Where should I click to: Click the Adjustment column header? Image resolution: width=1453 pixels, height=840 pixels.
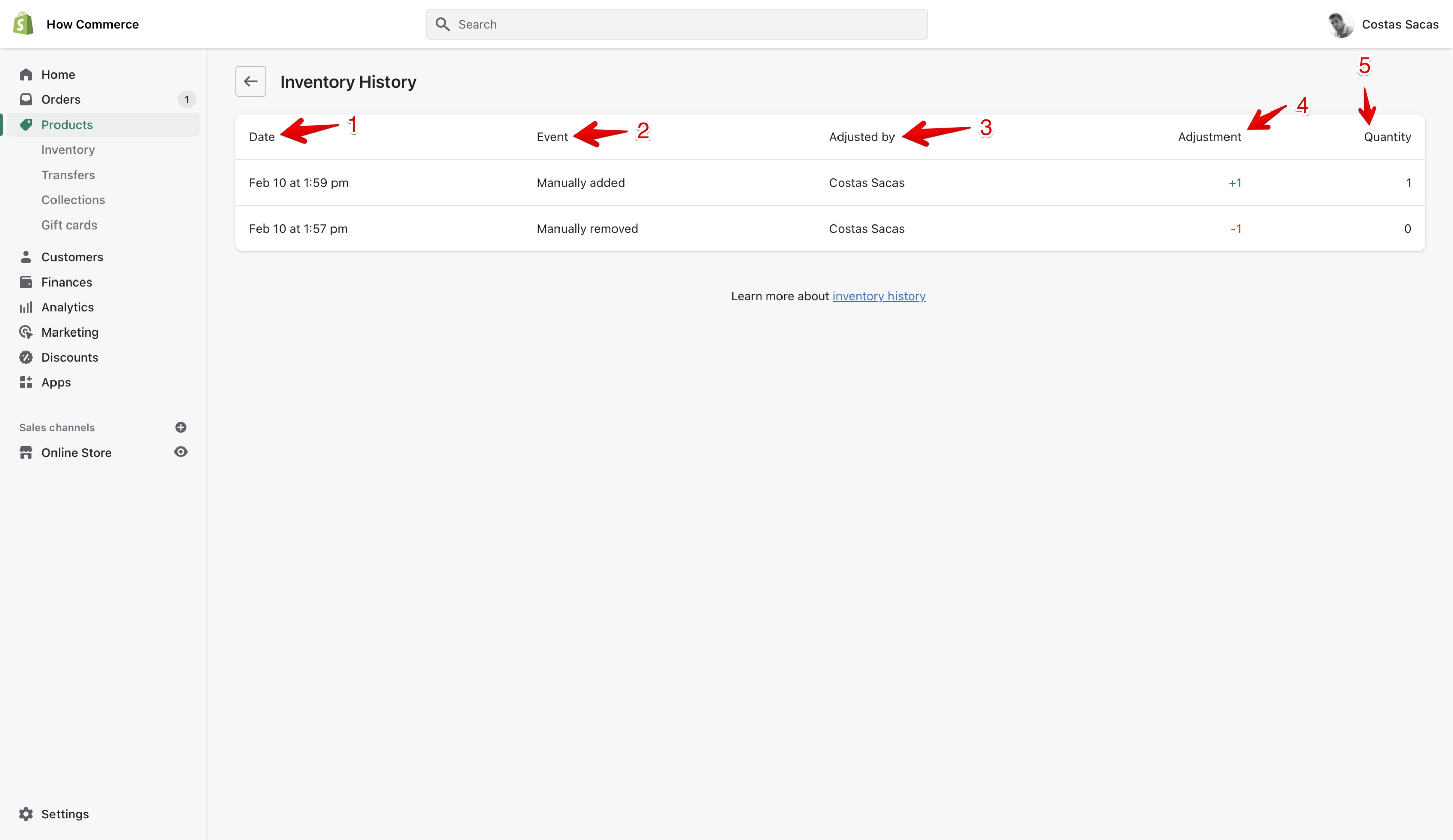pyautogui.click(x=1209, y=137)
